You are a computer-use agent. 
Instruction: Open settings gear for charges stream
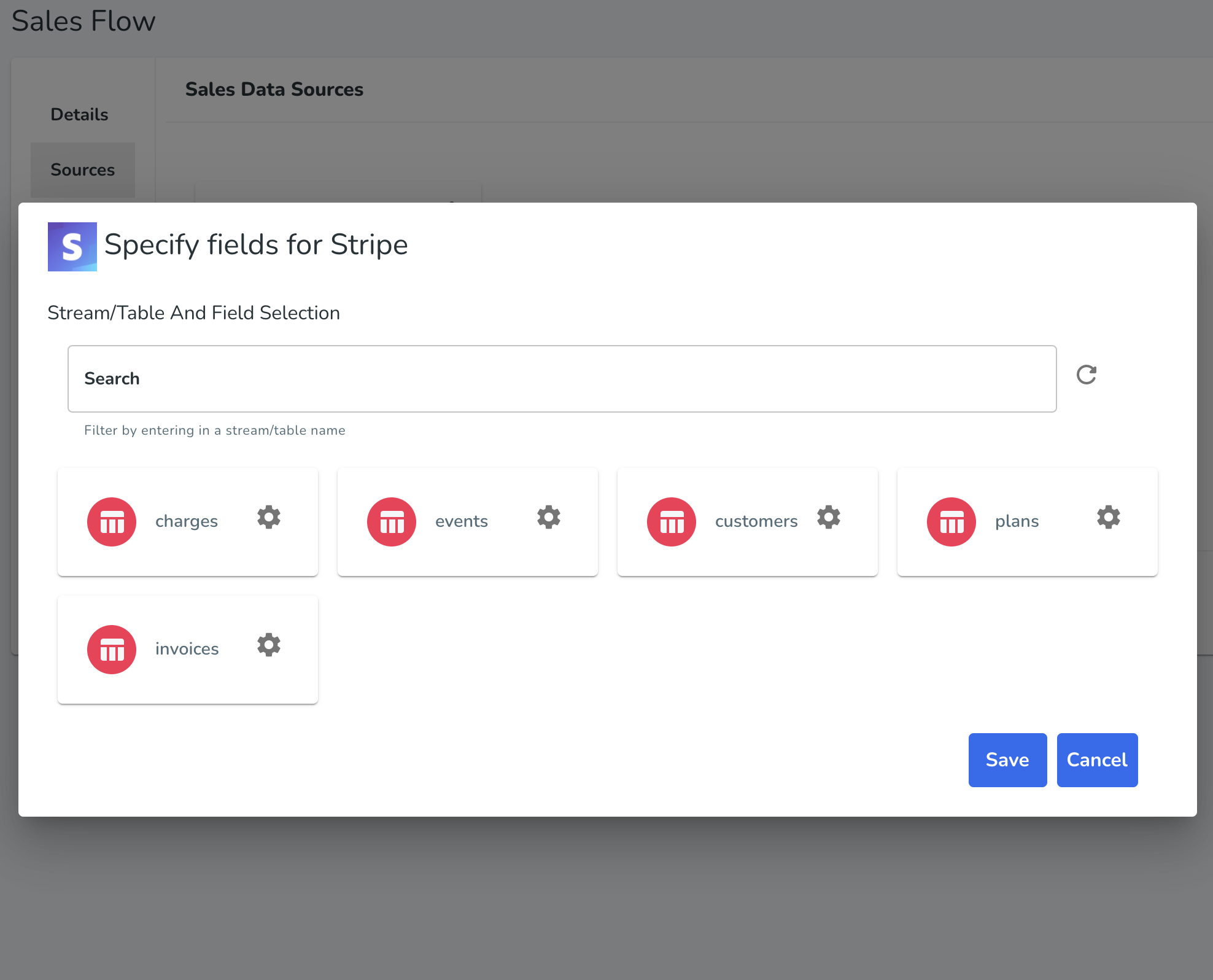tap(269, 518)
